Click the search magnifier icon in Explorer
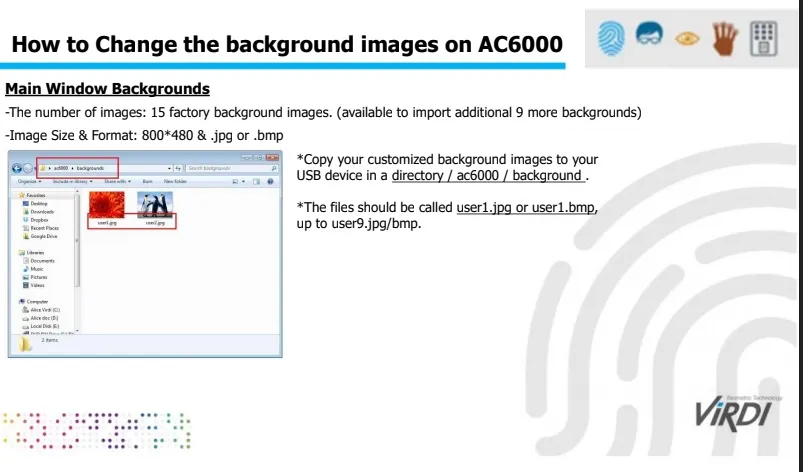The image size is (803, 472). [274, 168]
